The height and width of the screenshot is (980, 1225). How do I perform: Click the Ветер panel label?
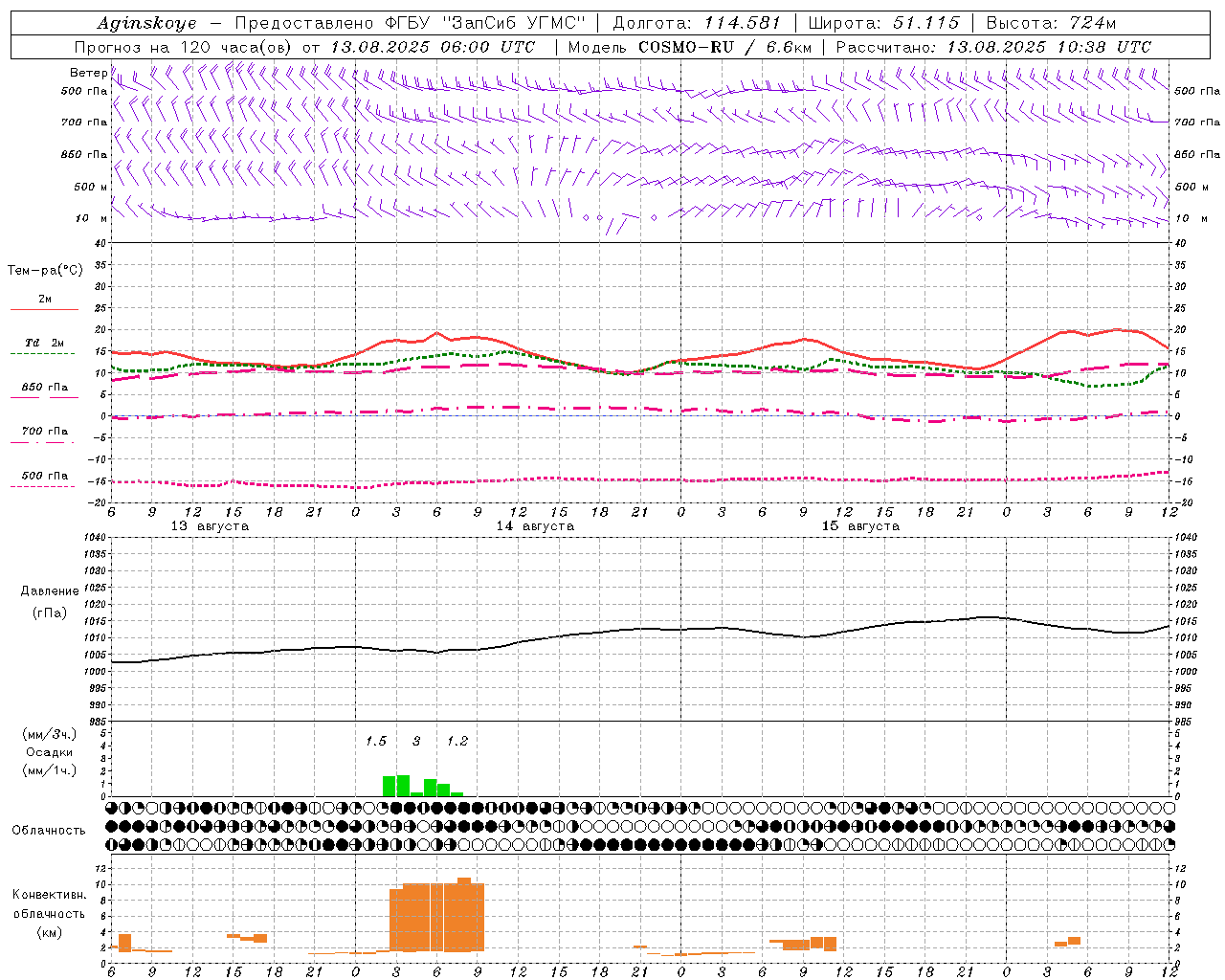click(88, 73)
